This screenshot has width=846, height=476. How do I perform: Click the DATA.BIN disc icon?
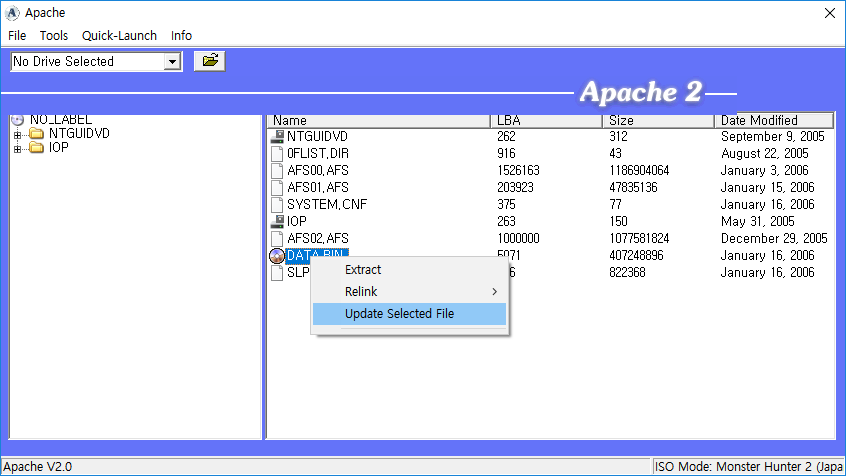(277, 256)
